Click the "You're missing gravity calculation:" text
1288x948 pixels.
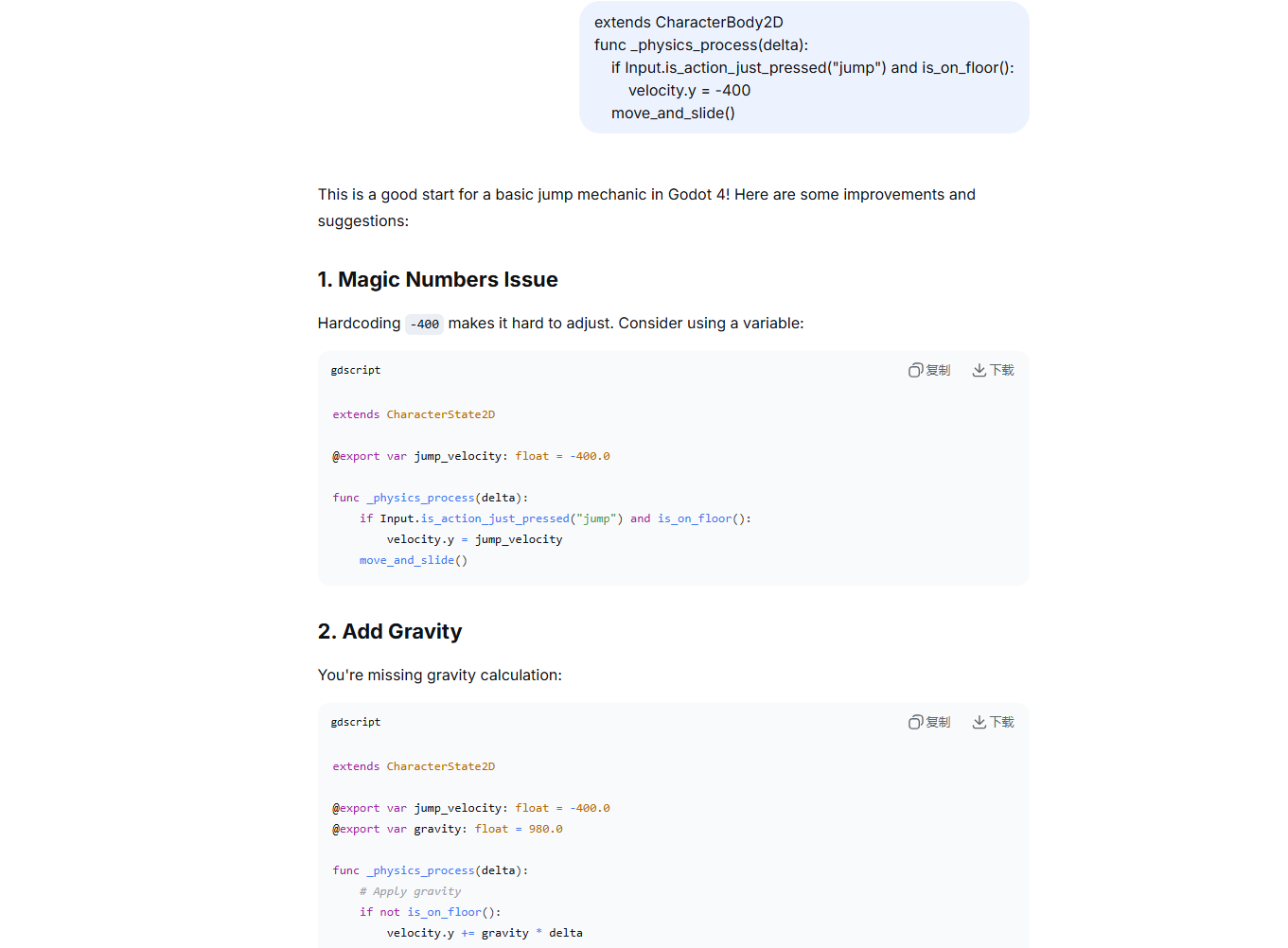click(x=440, y=676)
